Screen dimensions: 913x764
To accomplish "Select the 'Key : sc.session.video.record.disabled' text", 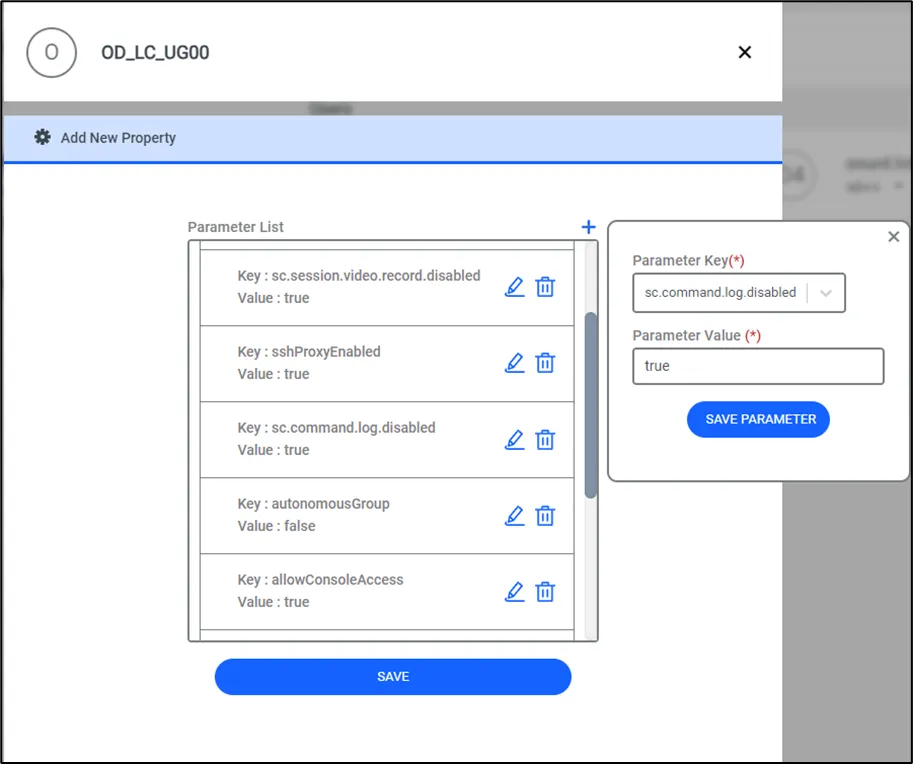I will 359,275.
